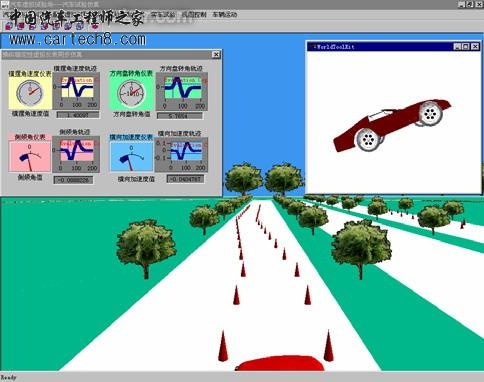This screenshot has width=484, height=382.
Task: Click the blue 横向加速度仪表 gauge
Action: tap(131, 157)
